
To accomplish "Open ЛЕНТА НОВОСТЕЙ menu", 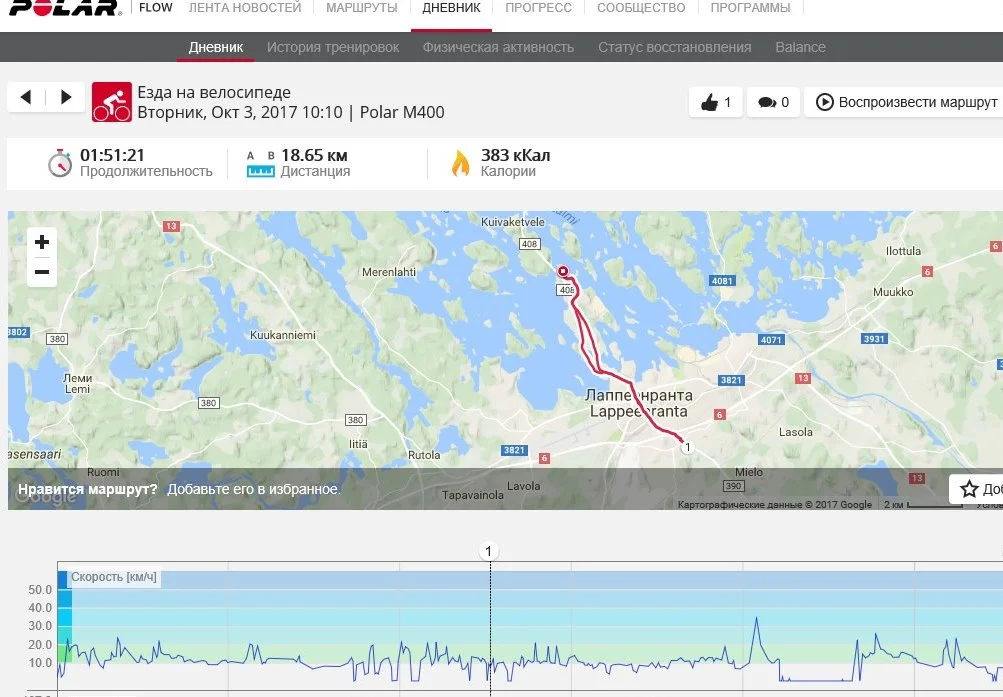I will pyautogui.click(x=245, y=8).
